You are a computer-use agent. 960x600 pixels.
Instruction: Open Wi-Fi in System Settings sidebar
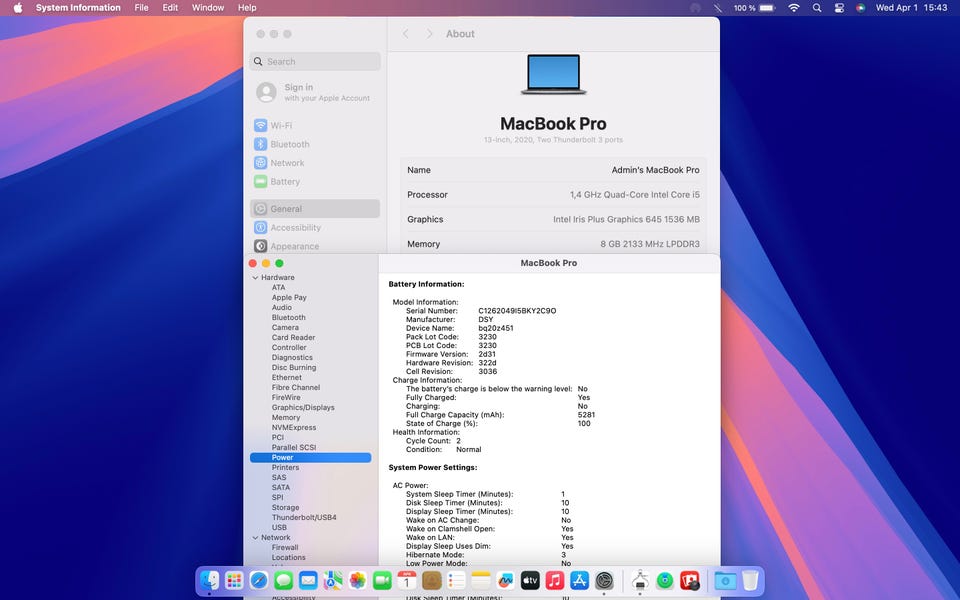click(x=315, y=126)
